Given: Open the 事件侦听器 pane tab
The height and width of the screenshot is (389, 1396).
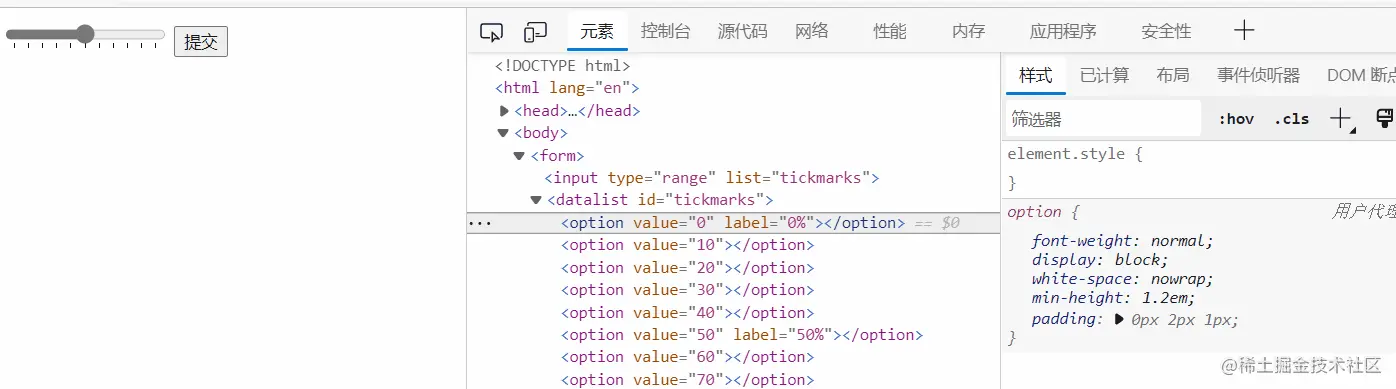Looking at the screenshot, I should click(x=1258, y=75).
